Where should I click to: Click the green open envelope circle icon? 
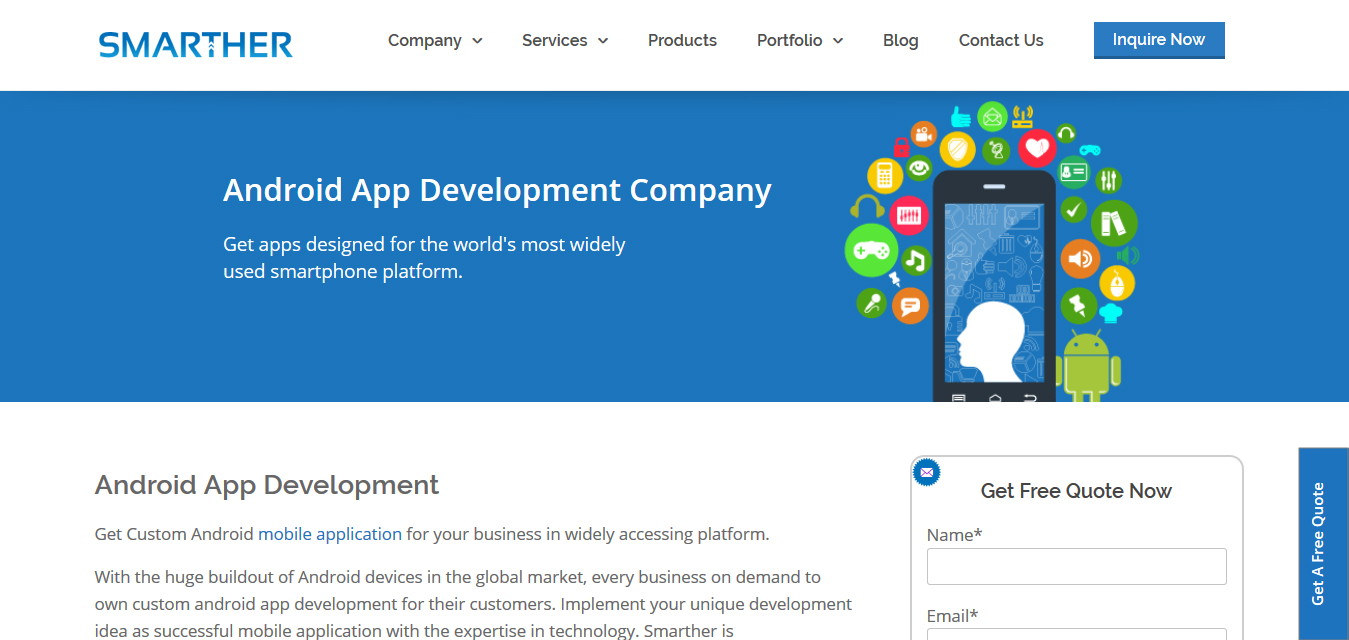click(x=992, y=117)
